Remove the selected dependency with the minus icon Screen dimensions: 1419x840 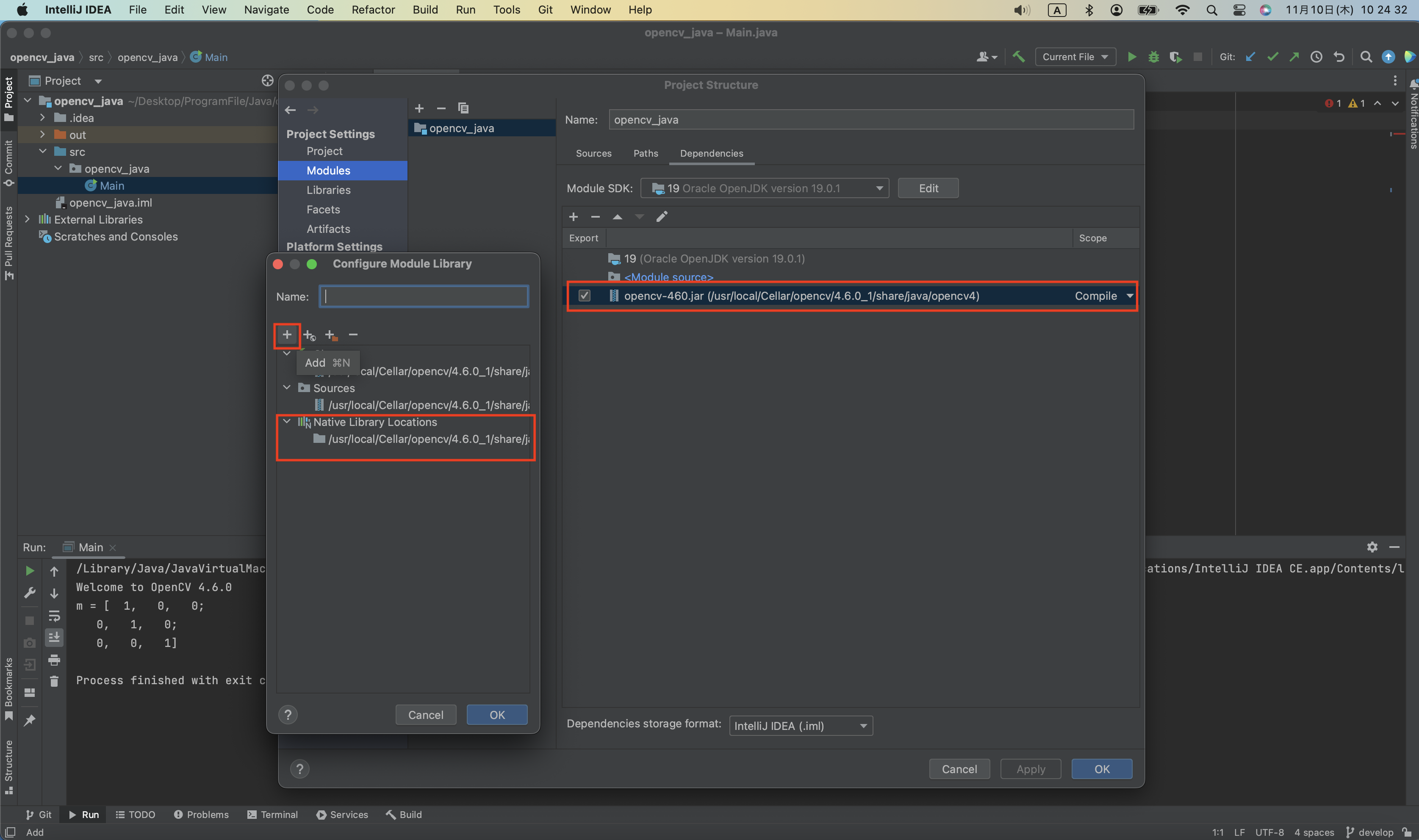coord(595,216)
